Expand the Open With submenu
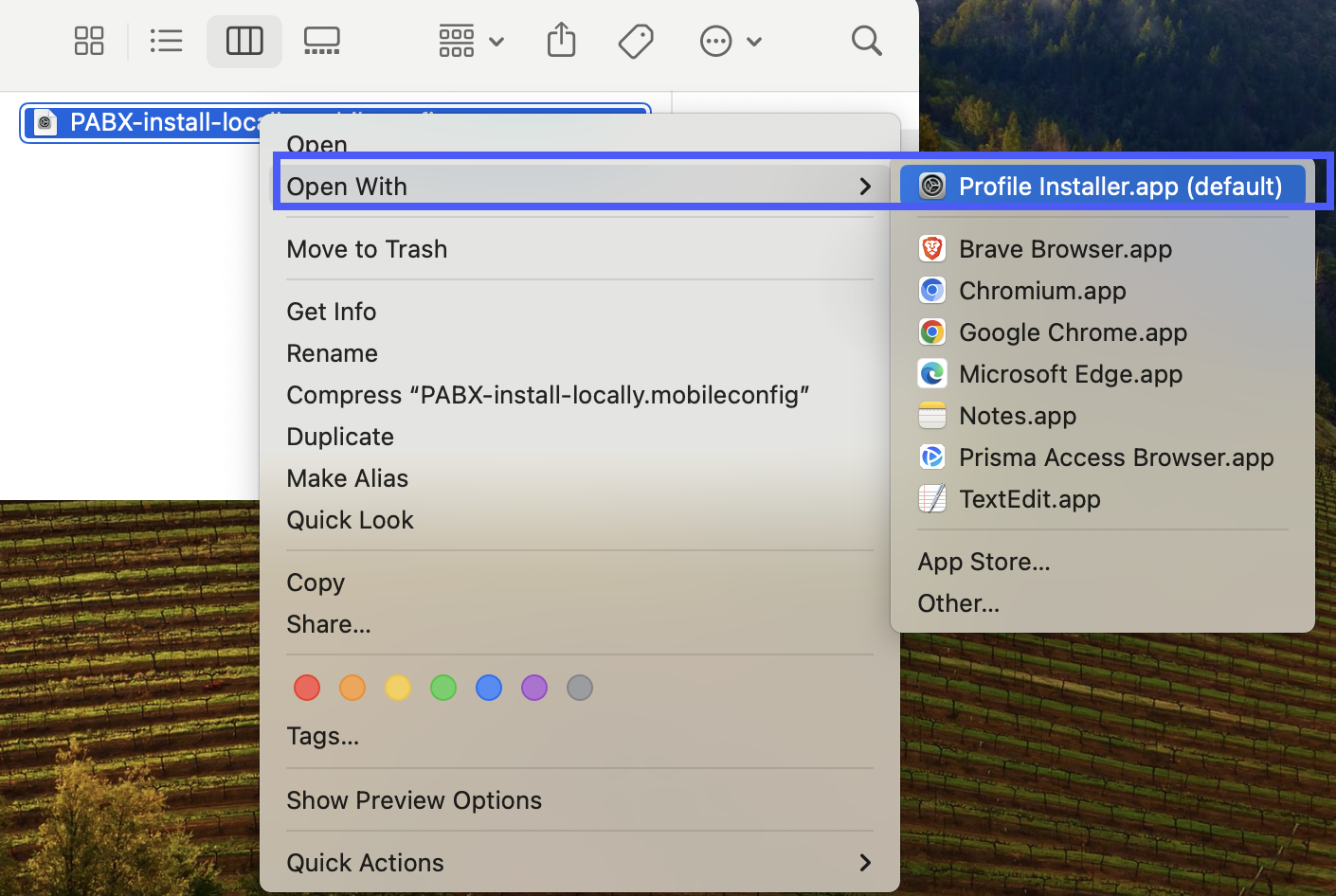The width and height of the screenshot is (1336, 896). (x=580, y=187)
